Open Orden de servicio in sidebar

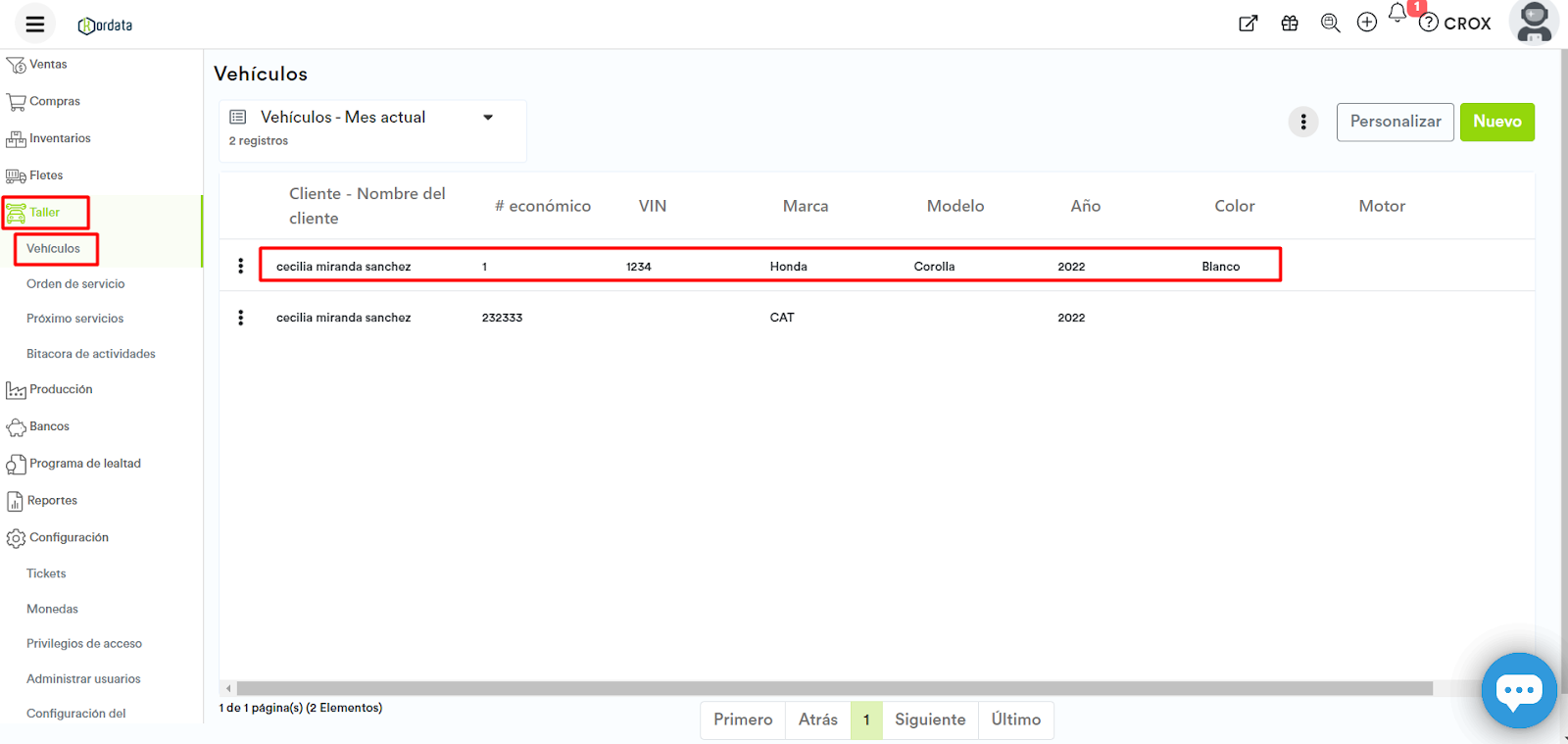click(x=75, y=284)
